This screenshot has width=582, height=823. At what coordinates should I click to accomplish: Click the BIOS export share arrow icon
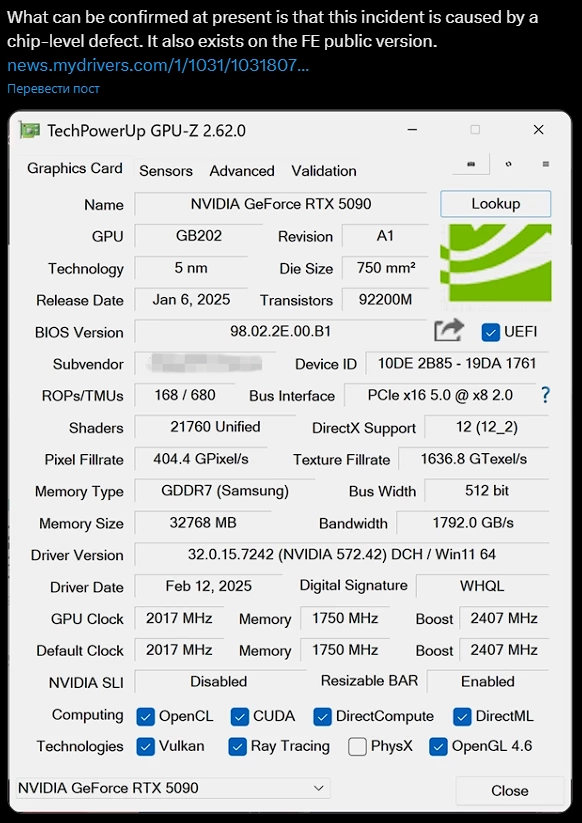(449, 331)
